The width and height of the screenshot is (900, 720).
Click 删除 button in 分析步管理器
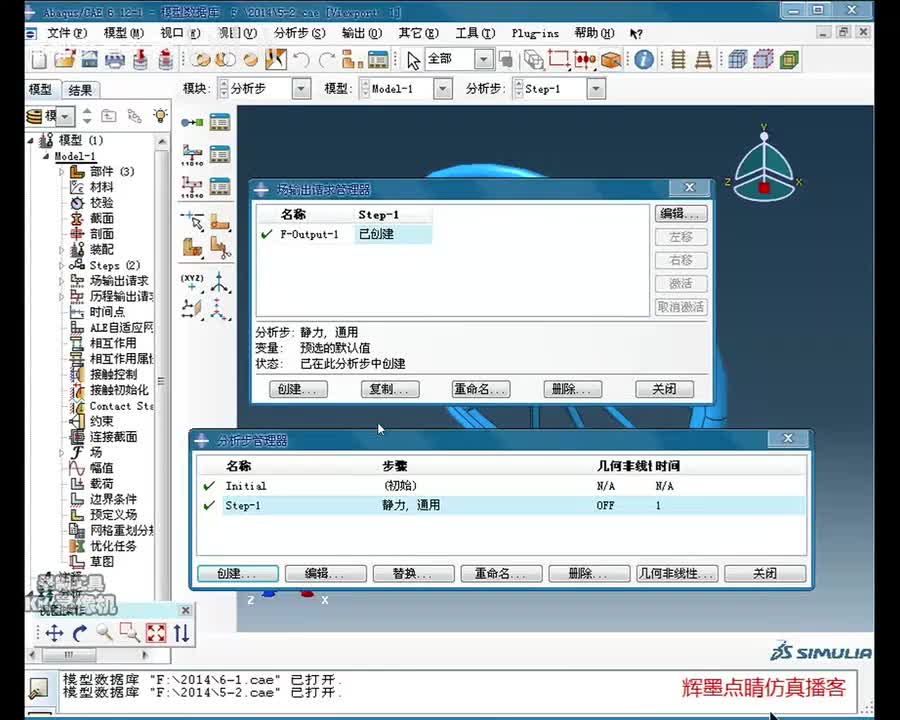(x=589, y=574)
